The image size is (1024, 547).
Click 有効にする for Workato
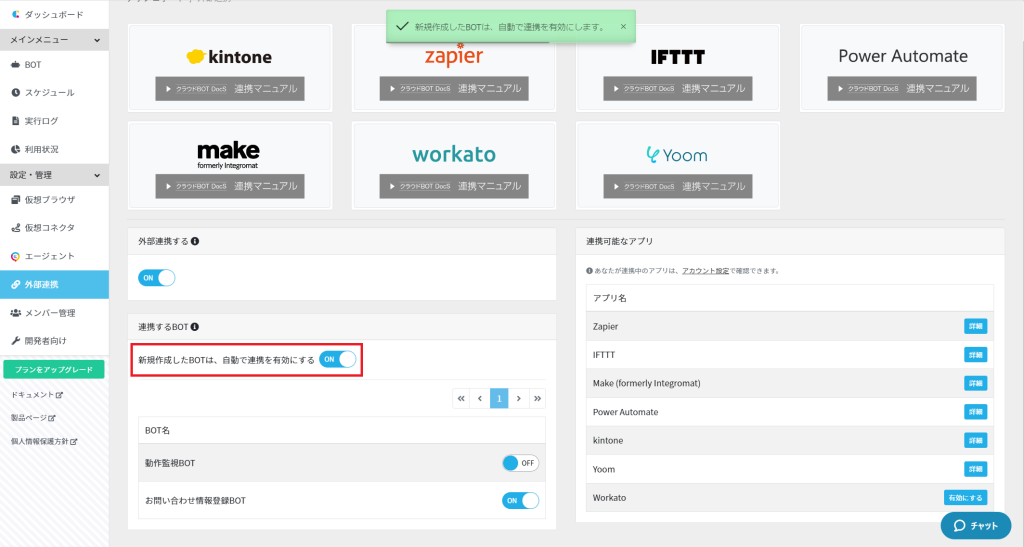tap(965, 498)
